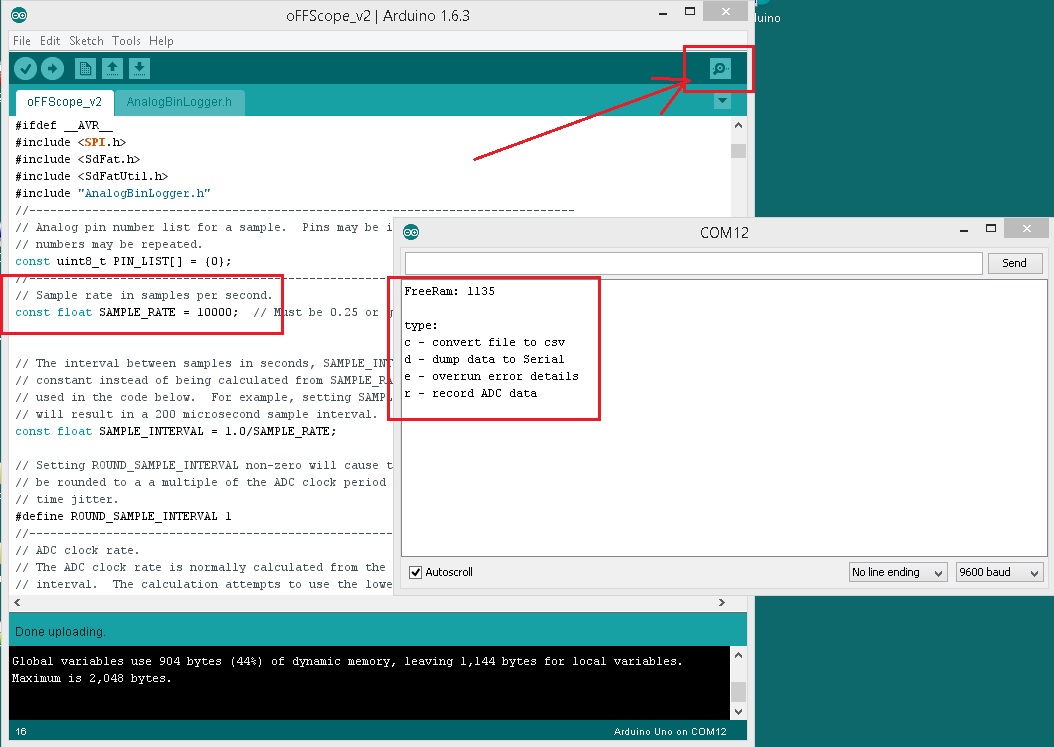Image resolution: width=1054 pixels, height=747 pixels.
Task: Click the Verify sketch checkmark icon
Action: 25,68
